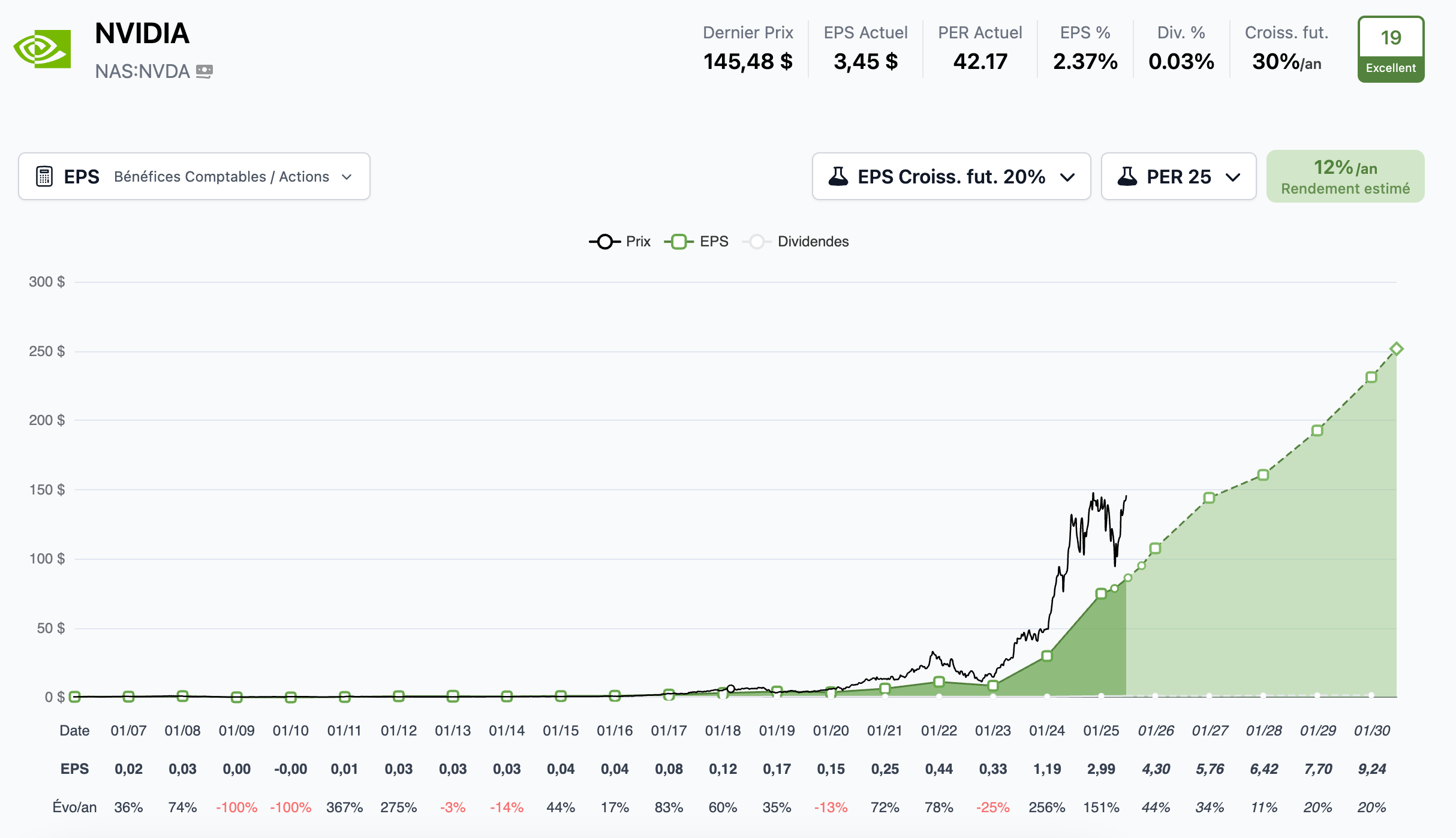Click the small icon beside NAS:NVDA ticker
The height and width of the screenshot is (838, 1456).
tap(204, 71)
